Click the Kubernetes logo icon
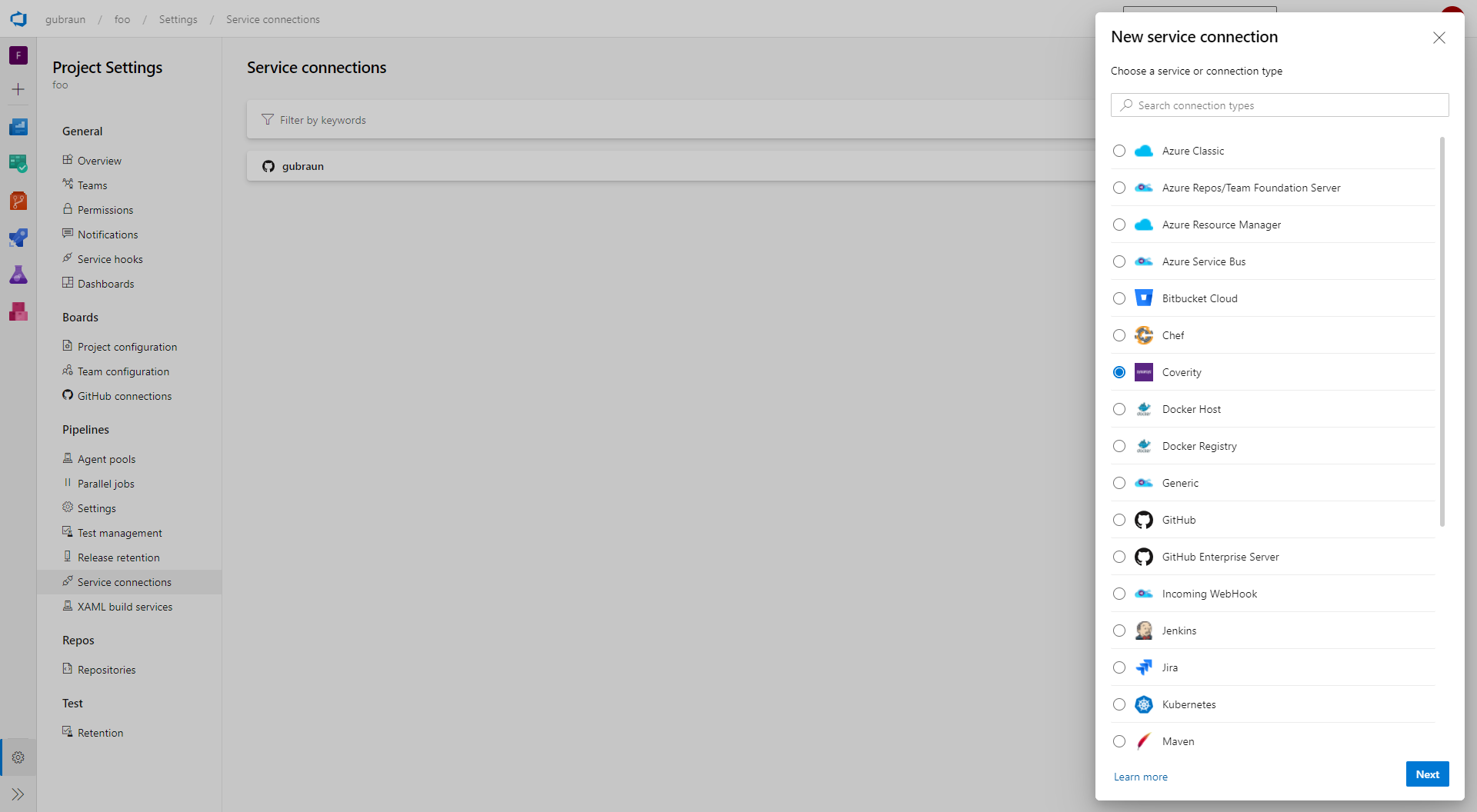Image resolution: width=1477 pixels, height=812 pixels. tap(1144, 704)
